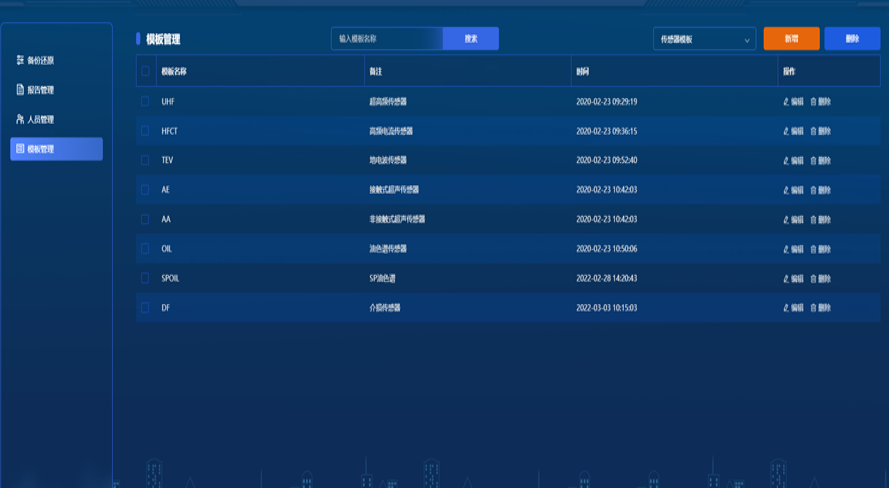Delete the AA template via trash icon
The height and width of the screenshot is (488, 889).
pos(813,219)
